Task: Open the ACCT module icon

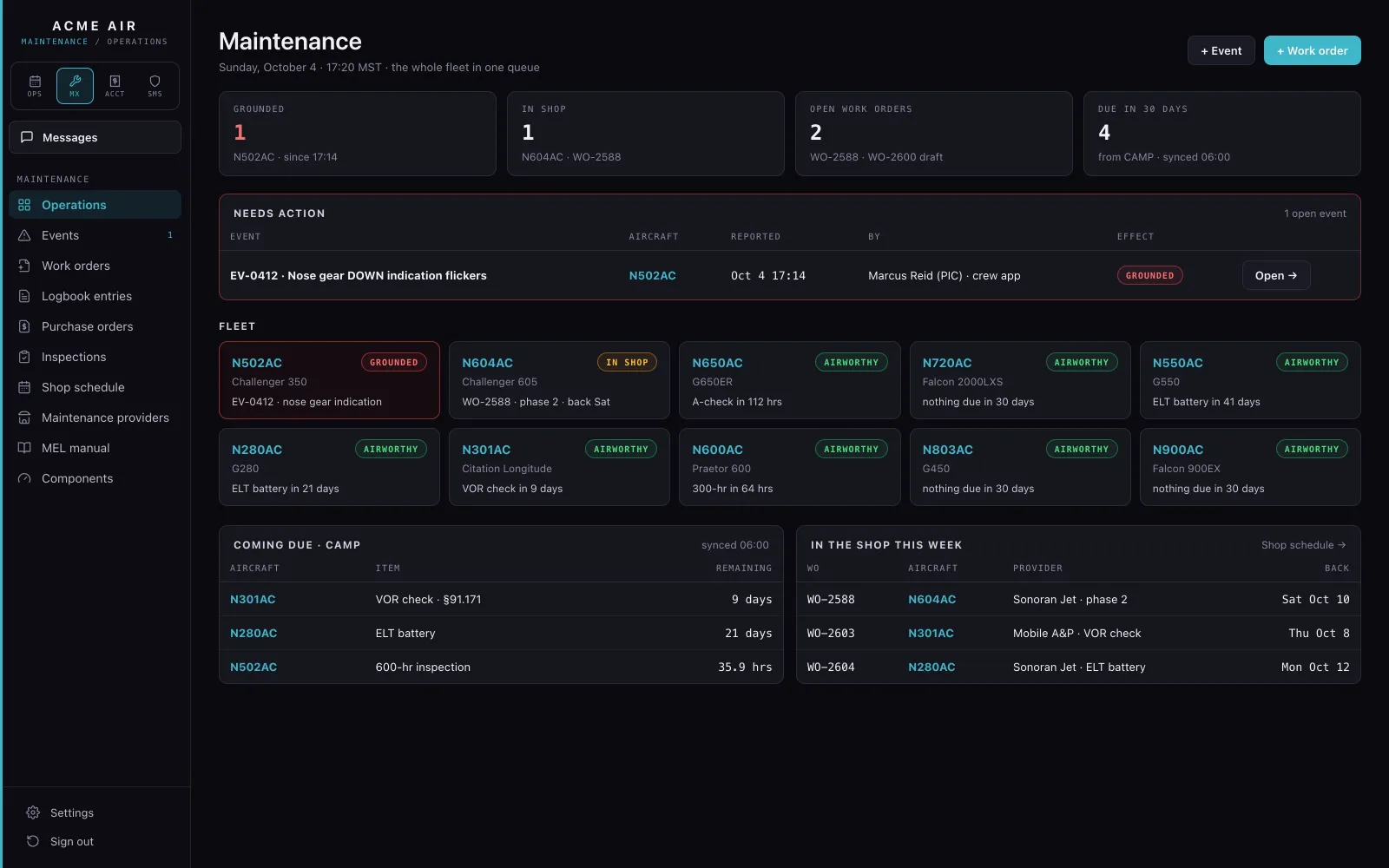Action: point(115,86)
